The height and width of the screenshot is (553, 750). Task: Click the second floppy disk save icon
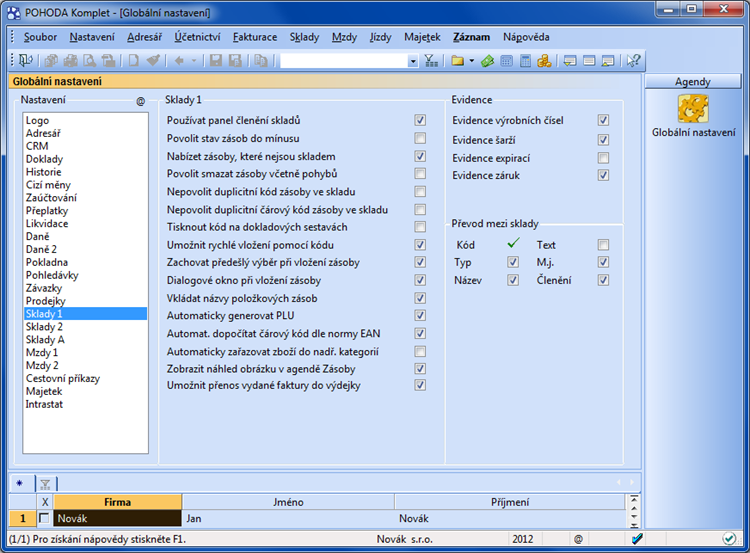(235, 60)
